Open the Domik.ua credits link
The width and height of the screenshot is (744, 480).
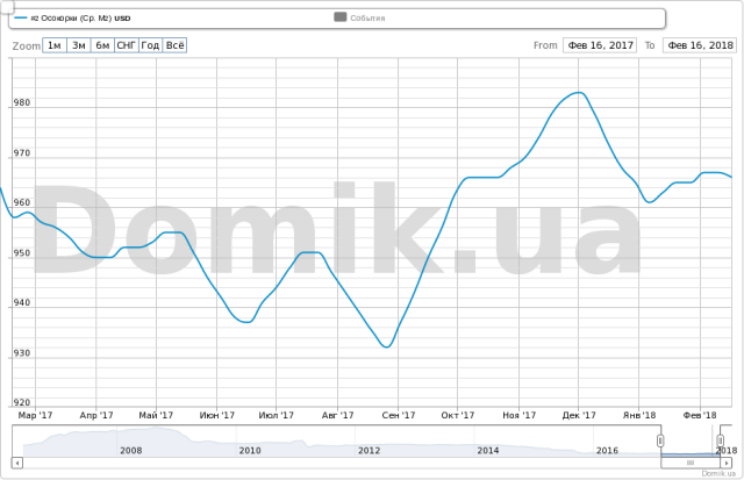(718, 473)
